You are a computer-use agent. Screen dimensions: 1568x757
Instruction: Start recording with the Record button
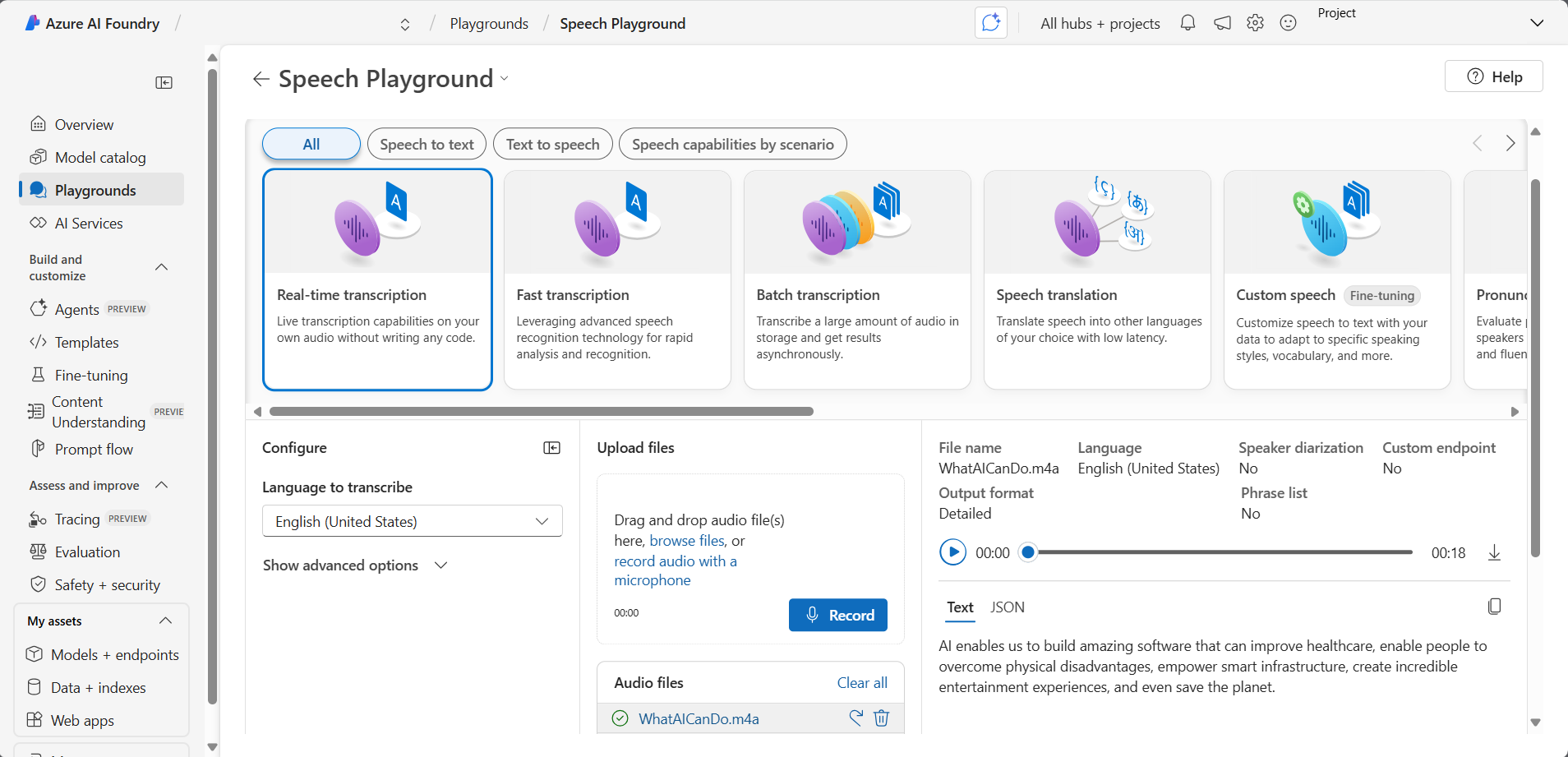click(838, 615)
